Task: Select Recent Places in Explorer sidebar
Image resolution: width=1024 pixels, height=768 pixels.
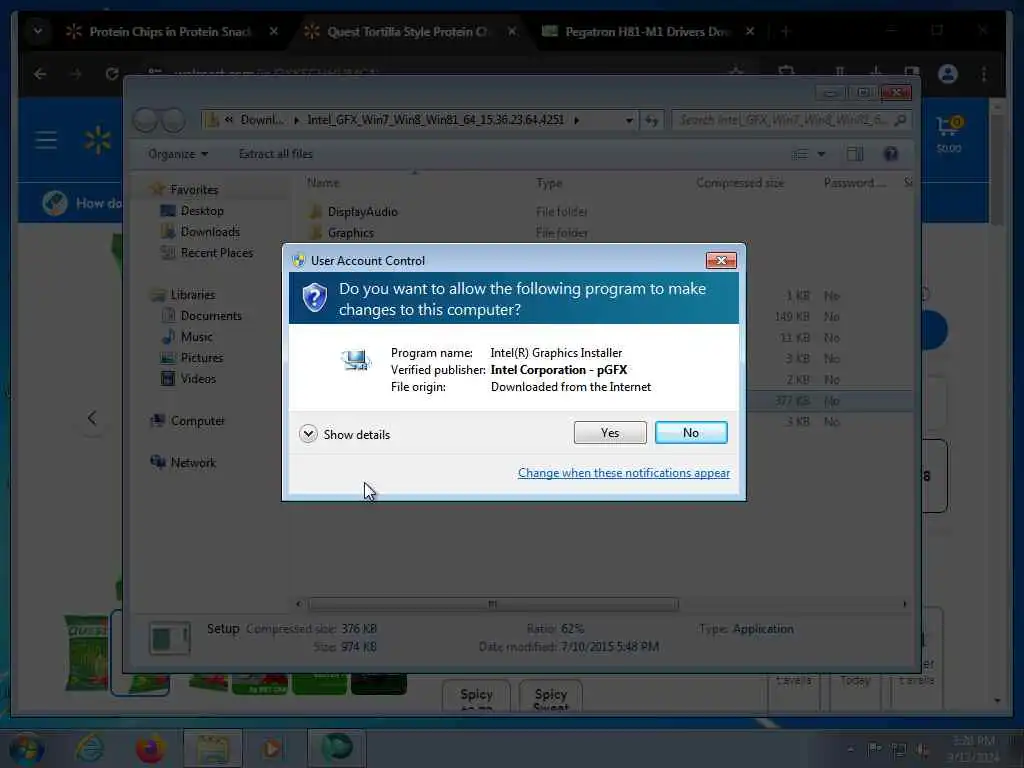Action: 216,253
